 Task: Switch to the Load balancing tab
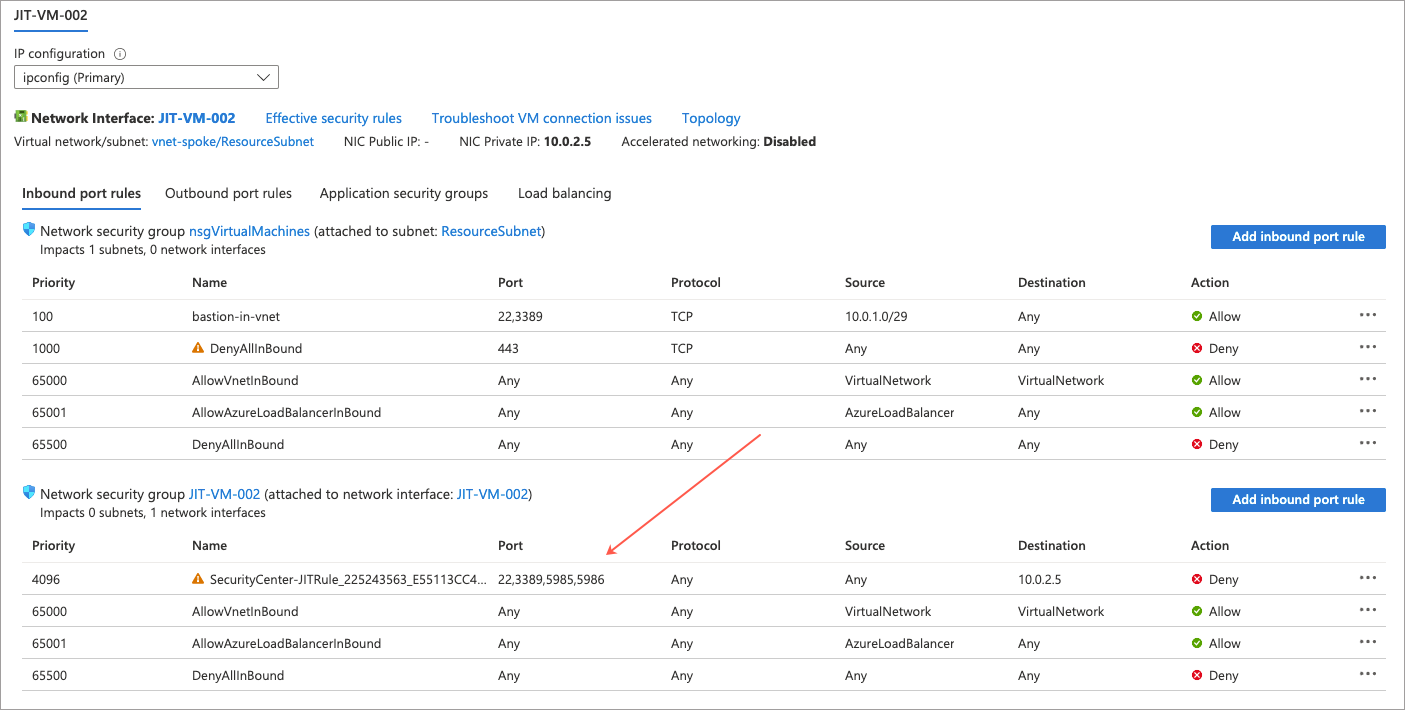[x=564, y=193]
